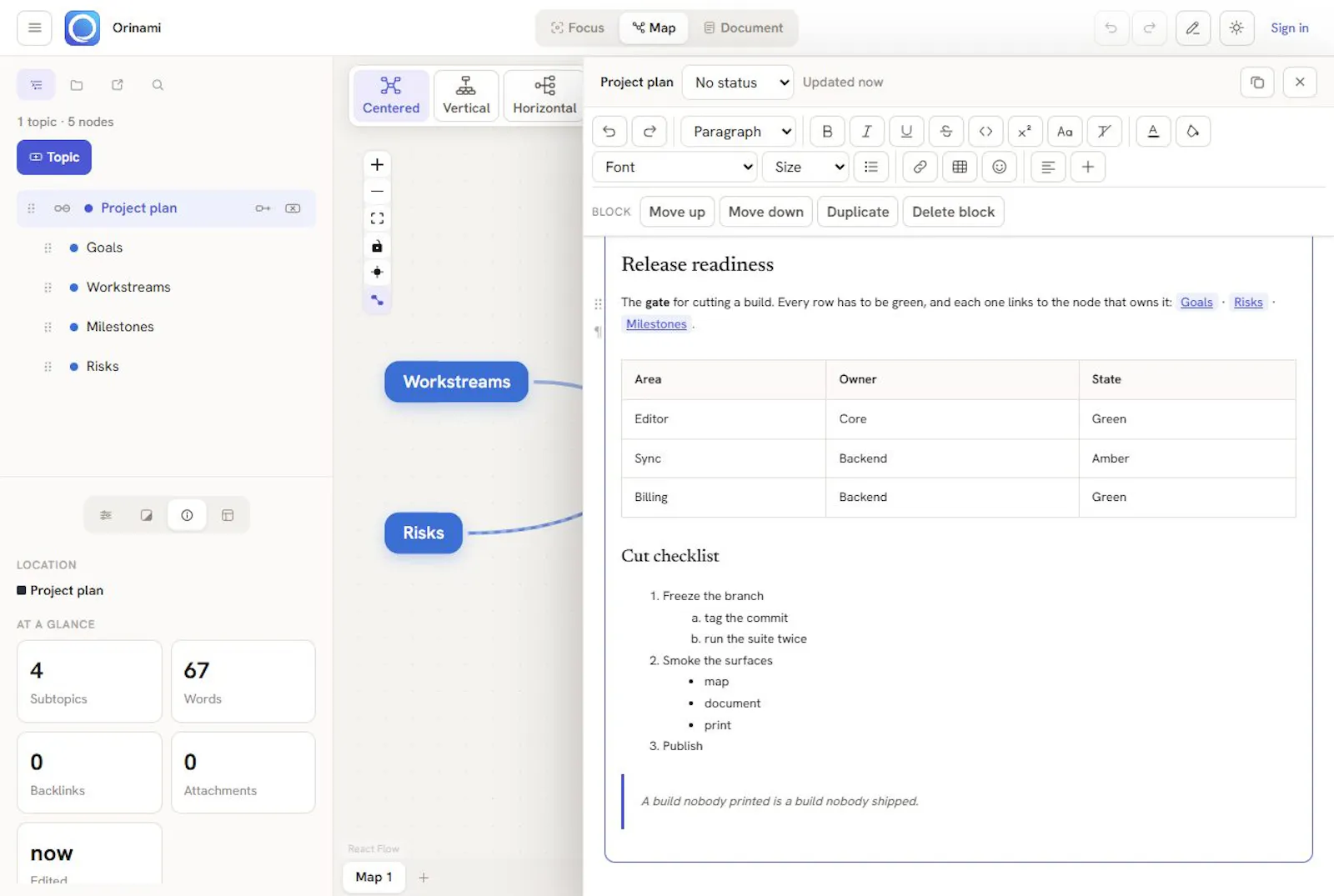Screen dimensions: 1334x896
Task: Open the Size dropdown
Action: pyautogui.click(x=805, y=167)
